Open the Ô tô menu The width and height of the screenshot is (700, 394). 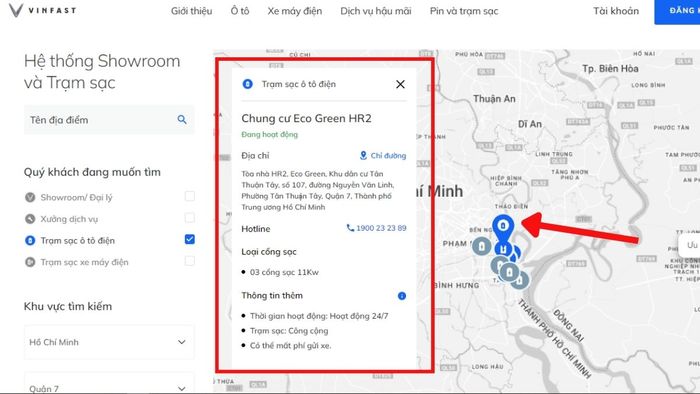tap(240, 11)
